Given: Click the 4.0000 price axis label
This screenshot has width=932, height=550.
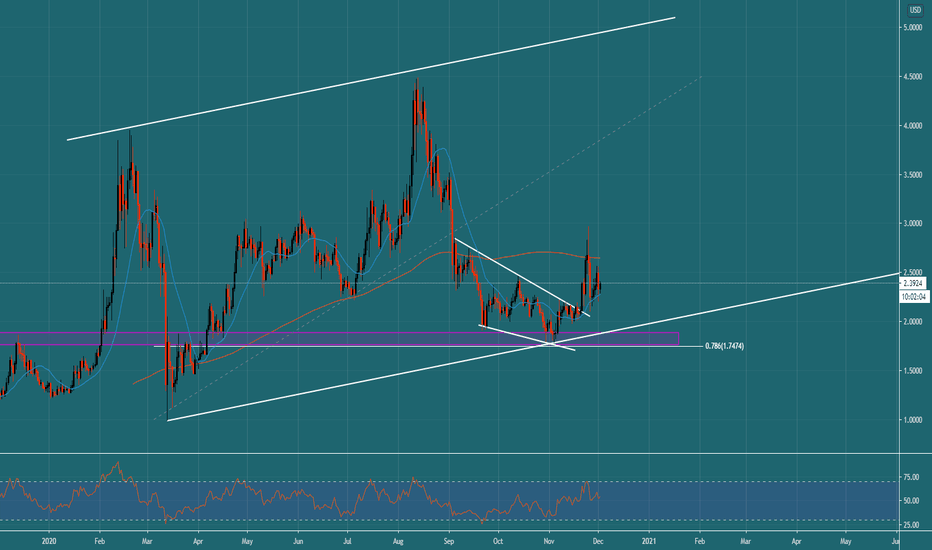Looking at the screenshot, I should [913, 126].
